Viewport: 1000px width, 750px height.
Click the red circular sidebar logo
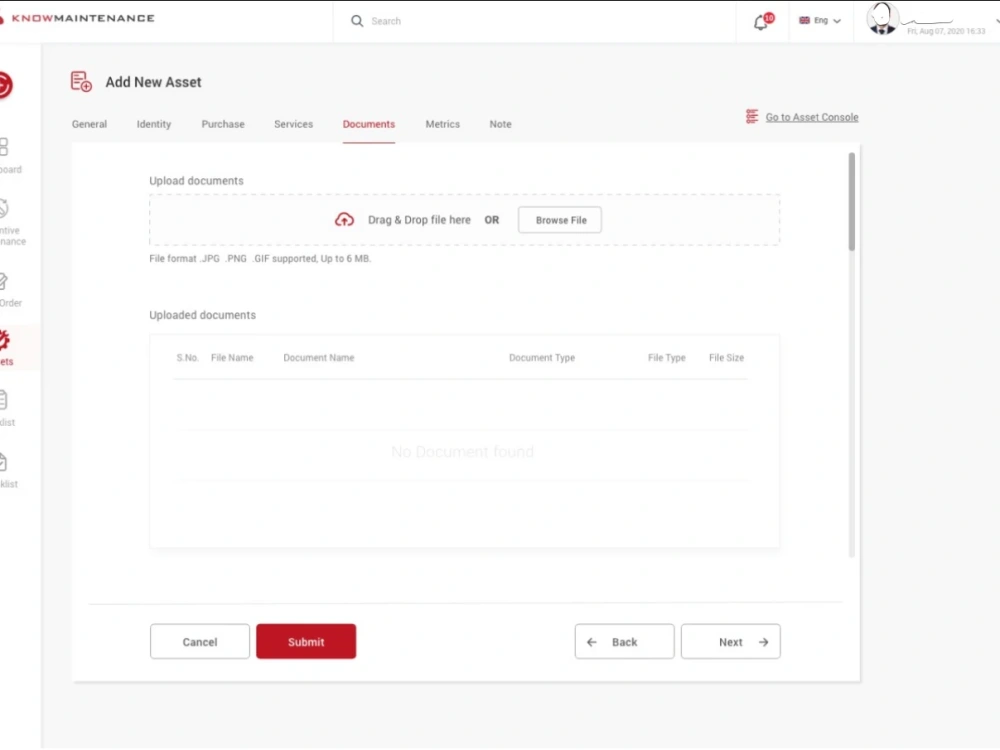point(5,85)
